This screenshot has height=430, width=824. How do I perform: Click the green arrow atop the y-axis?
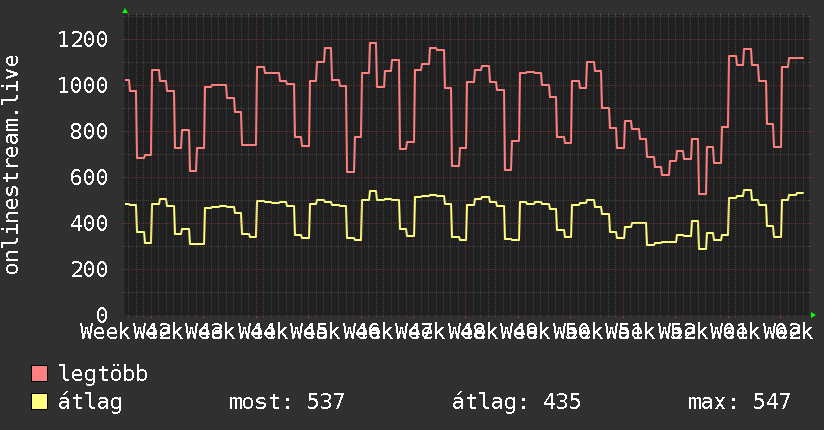[125, 11]
